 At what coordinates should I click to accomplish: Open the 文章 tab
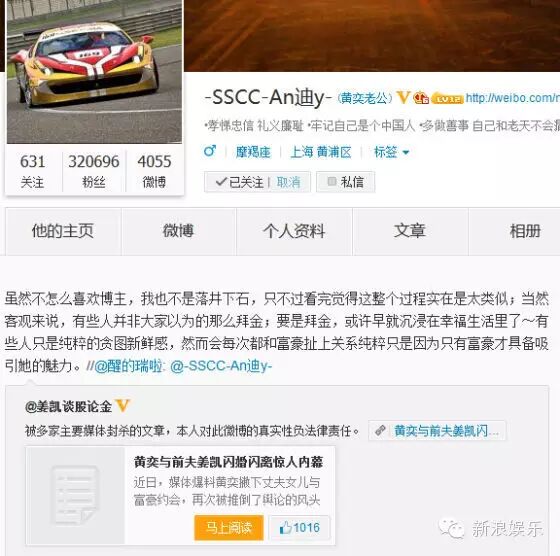click(x=410, y=231)
